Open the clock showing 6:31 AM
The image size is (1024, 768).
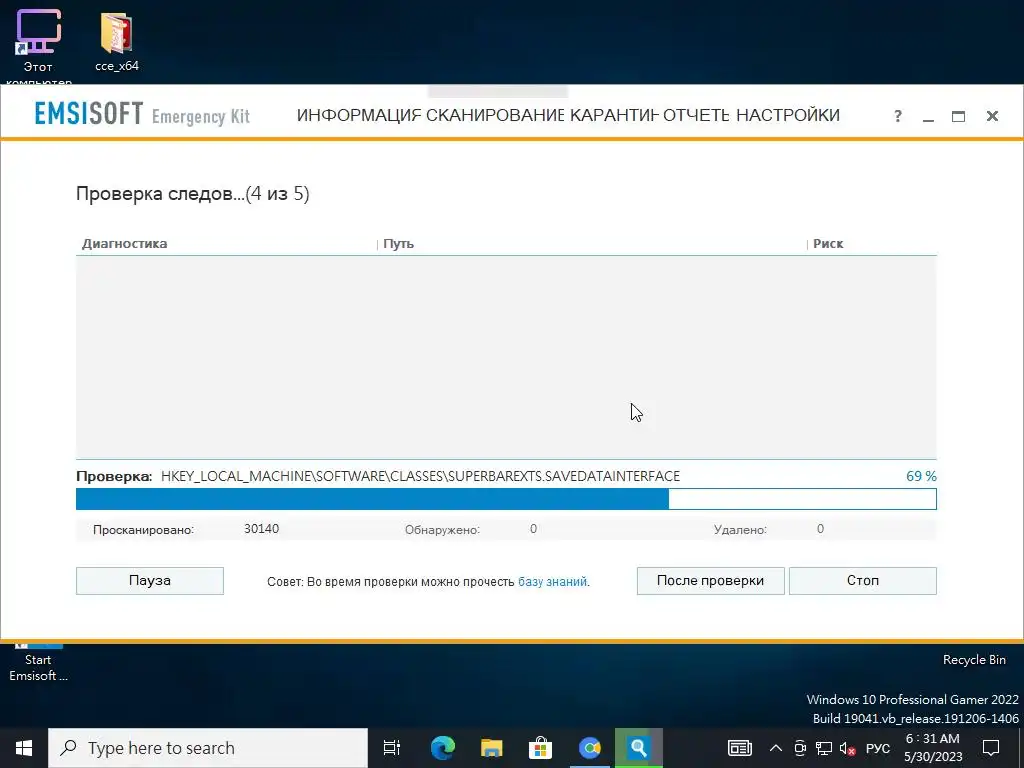[x=933, y=748]
